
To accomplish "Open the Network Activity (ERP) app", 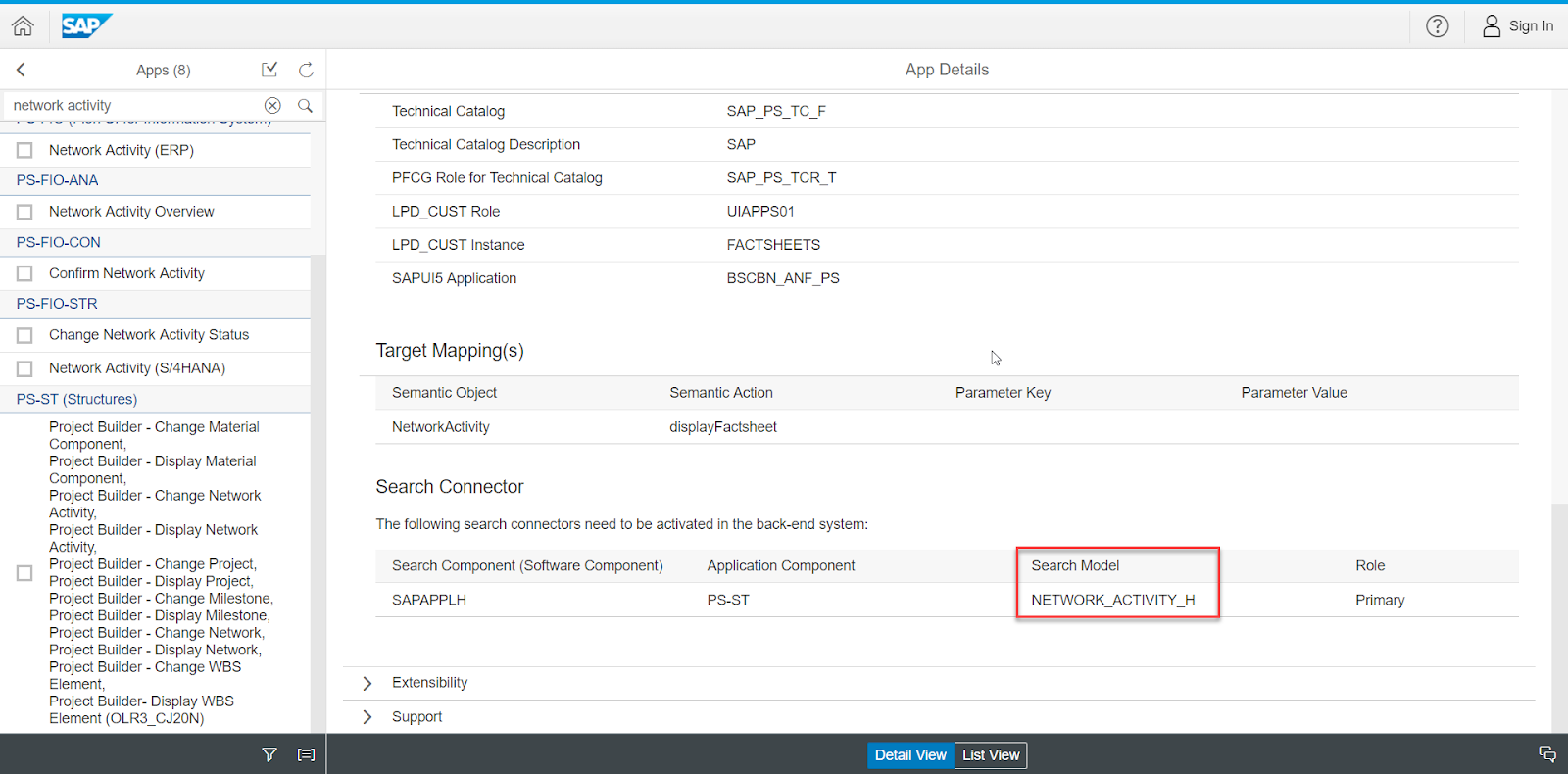I will 122,150.
